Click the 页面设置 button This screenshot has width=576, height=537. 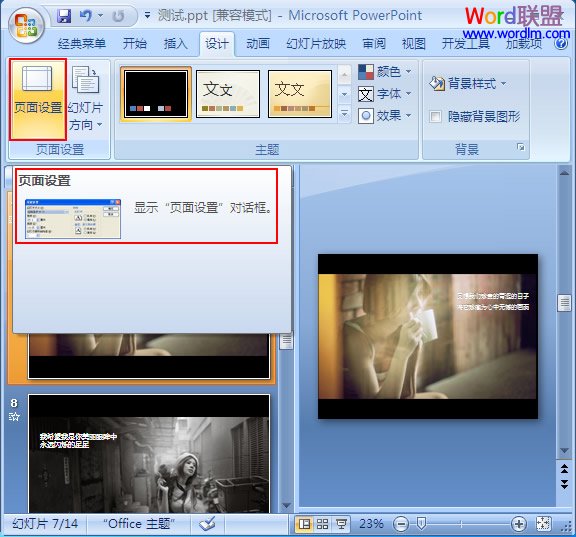pos(38,99)
